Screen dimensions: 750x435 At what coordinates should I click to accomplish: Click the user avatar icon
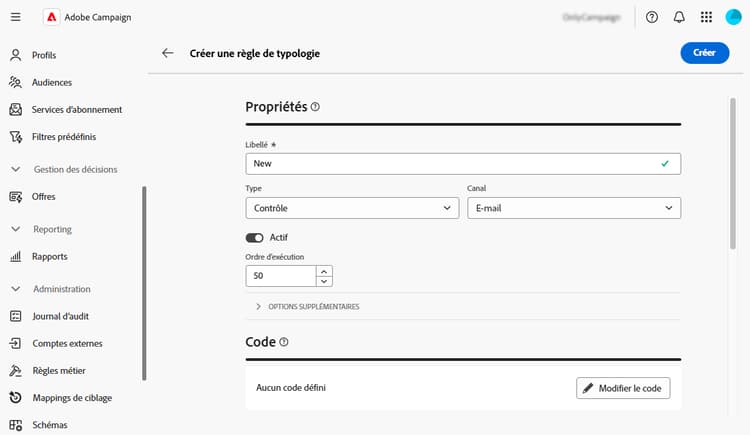733,17
